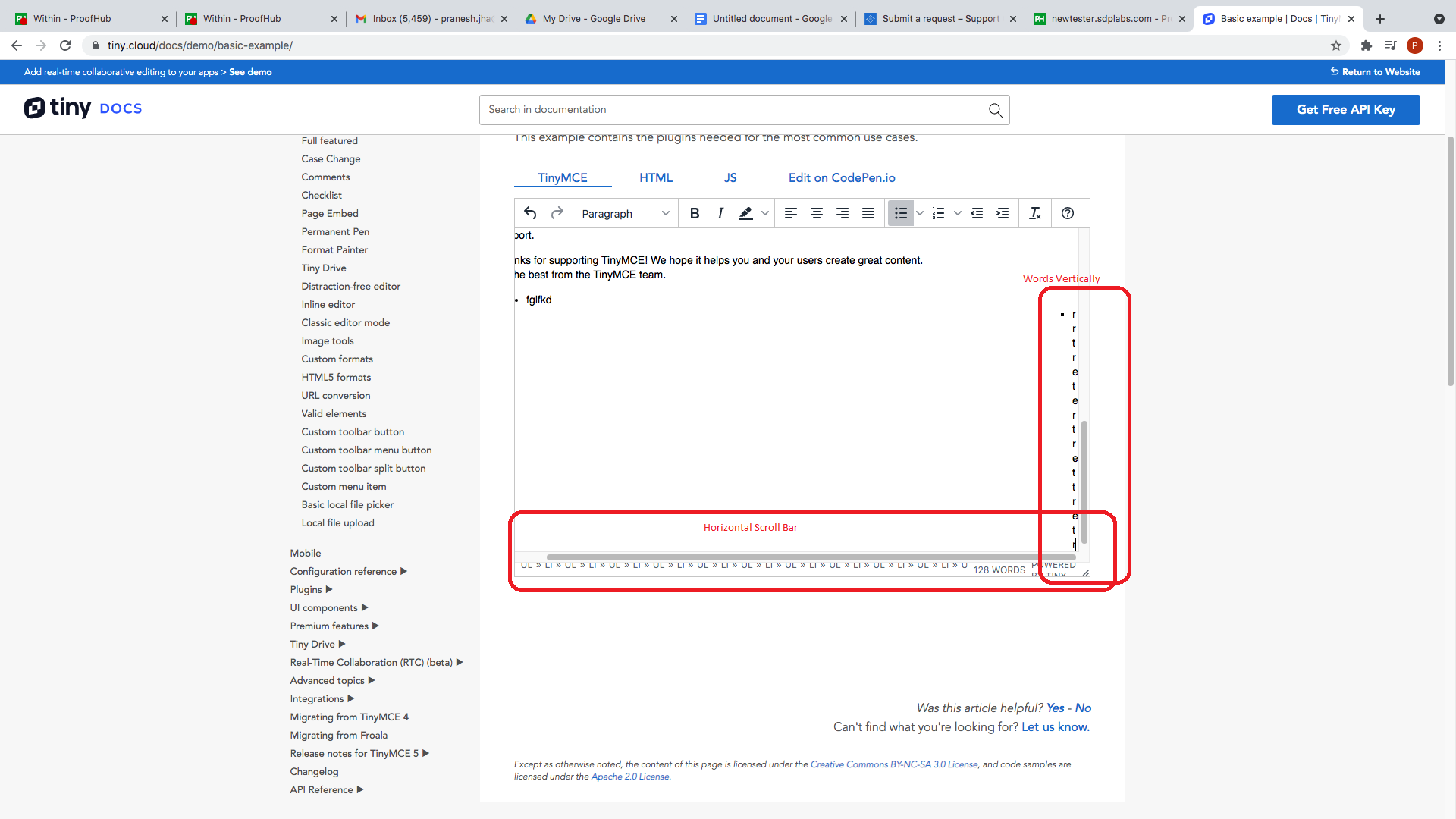Align text left
This screenshot has width=1456, height=819.
[x=790, y=213]
